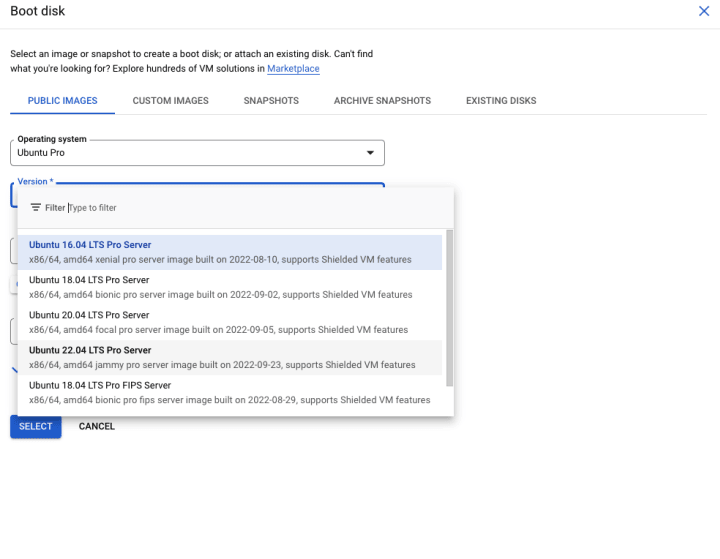This screenshot has width=720, height=559.
Task: Choose Ubuntu 18.04 LTS Pro Server
Action: click(x=230, y=287)
